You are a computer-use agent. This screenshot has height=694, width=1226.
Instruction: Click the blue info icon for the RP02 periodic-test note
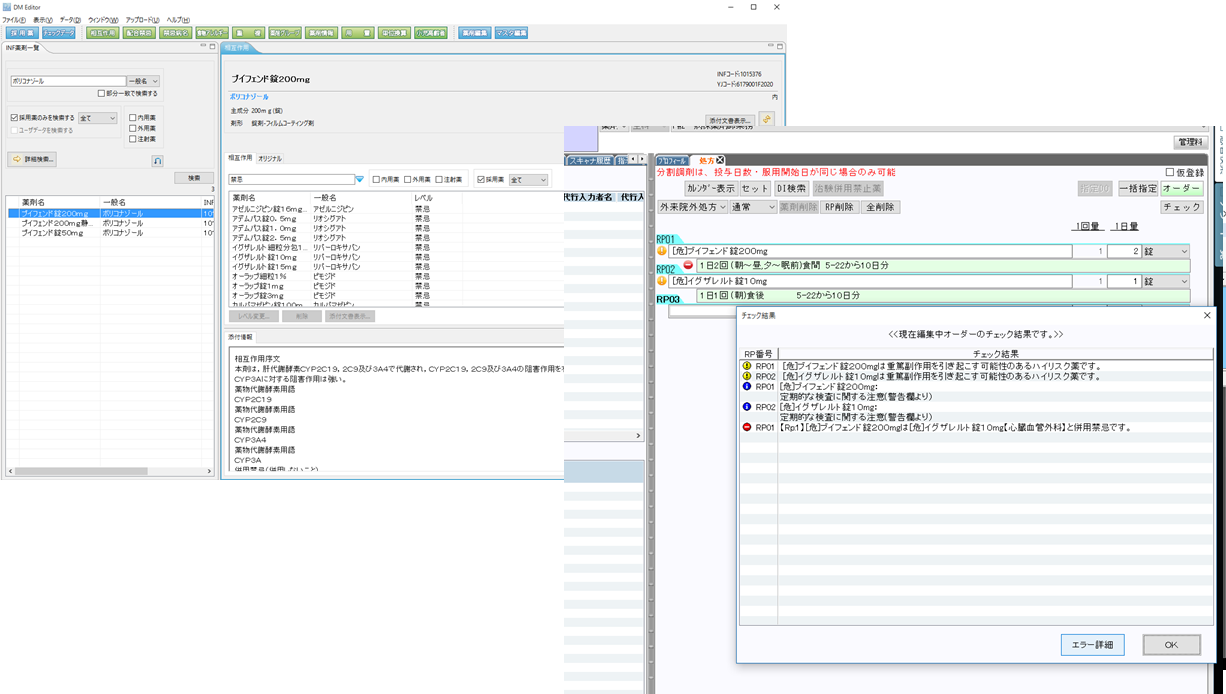point(747,407)
